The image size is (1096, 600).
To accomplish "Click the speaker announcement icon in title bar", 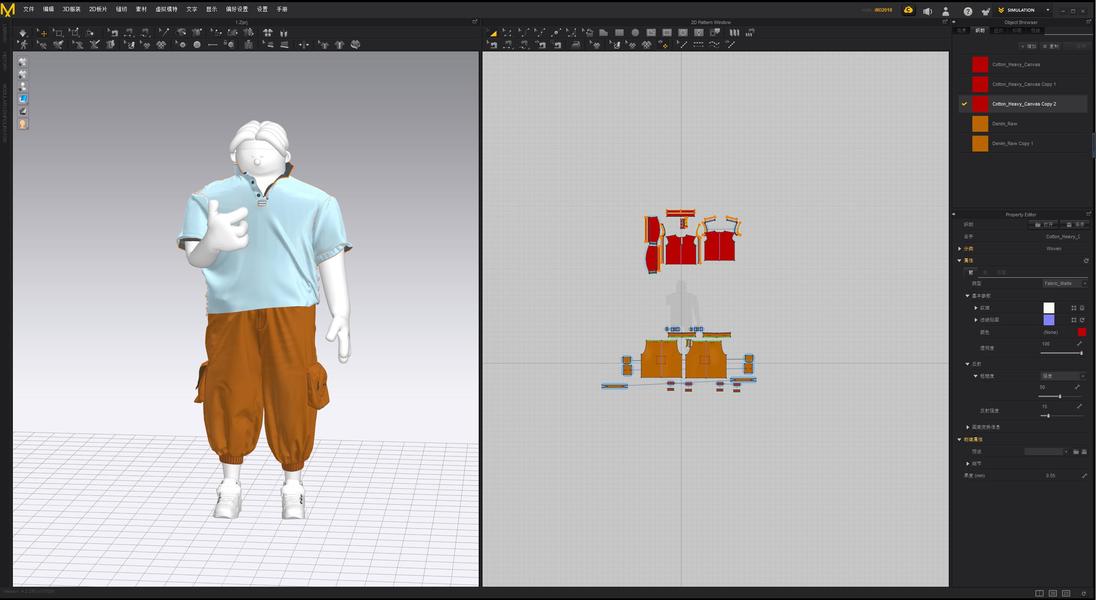I will tap(928, 10).
